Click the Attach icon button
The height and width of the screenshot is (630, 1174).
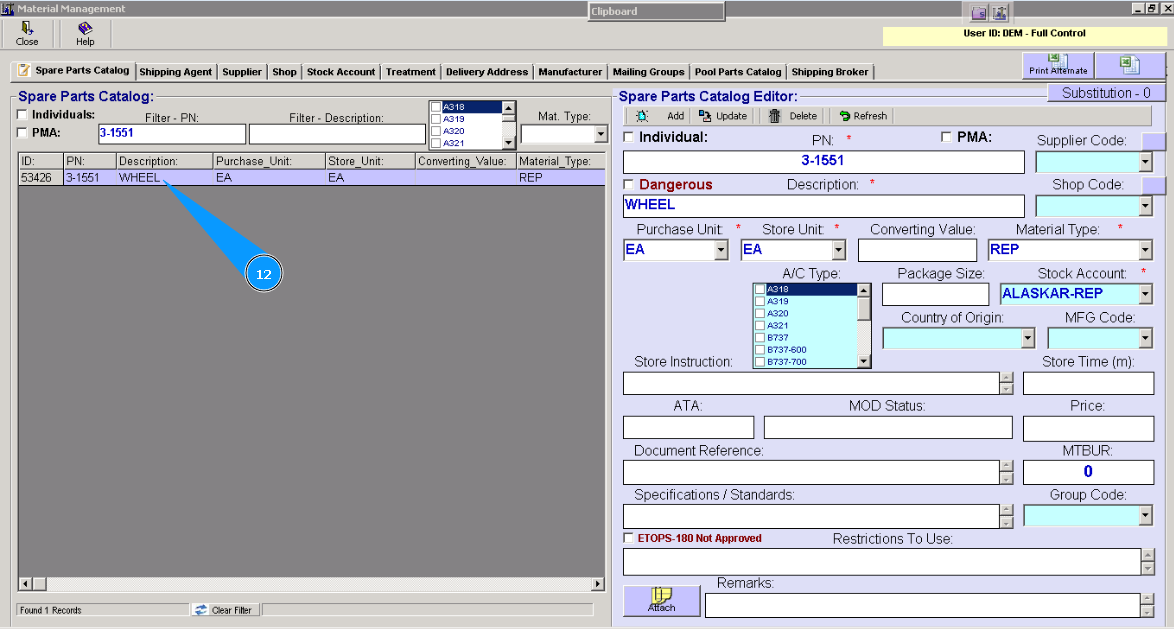(x=661, y=600)
